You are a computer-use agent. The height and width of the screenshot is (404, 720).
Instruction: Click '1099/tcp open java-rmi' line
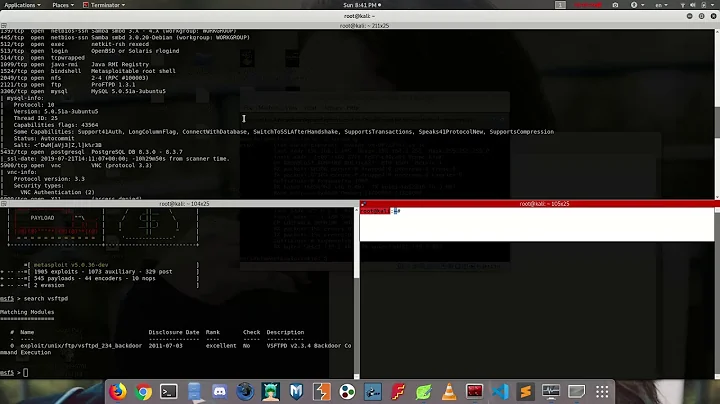(x=75, y=65)
